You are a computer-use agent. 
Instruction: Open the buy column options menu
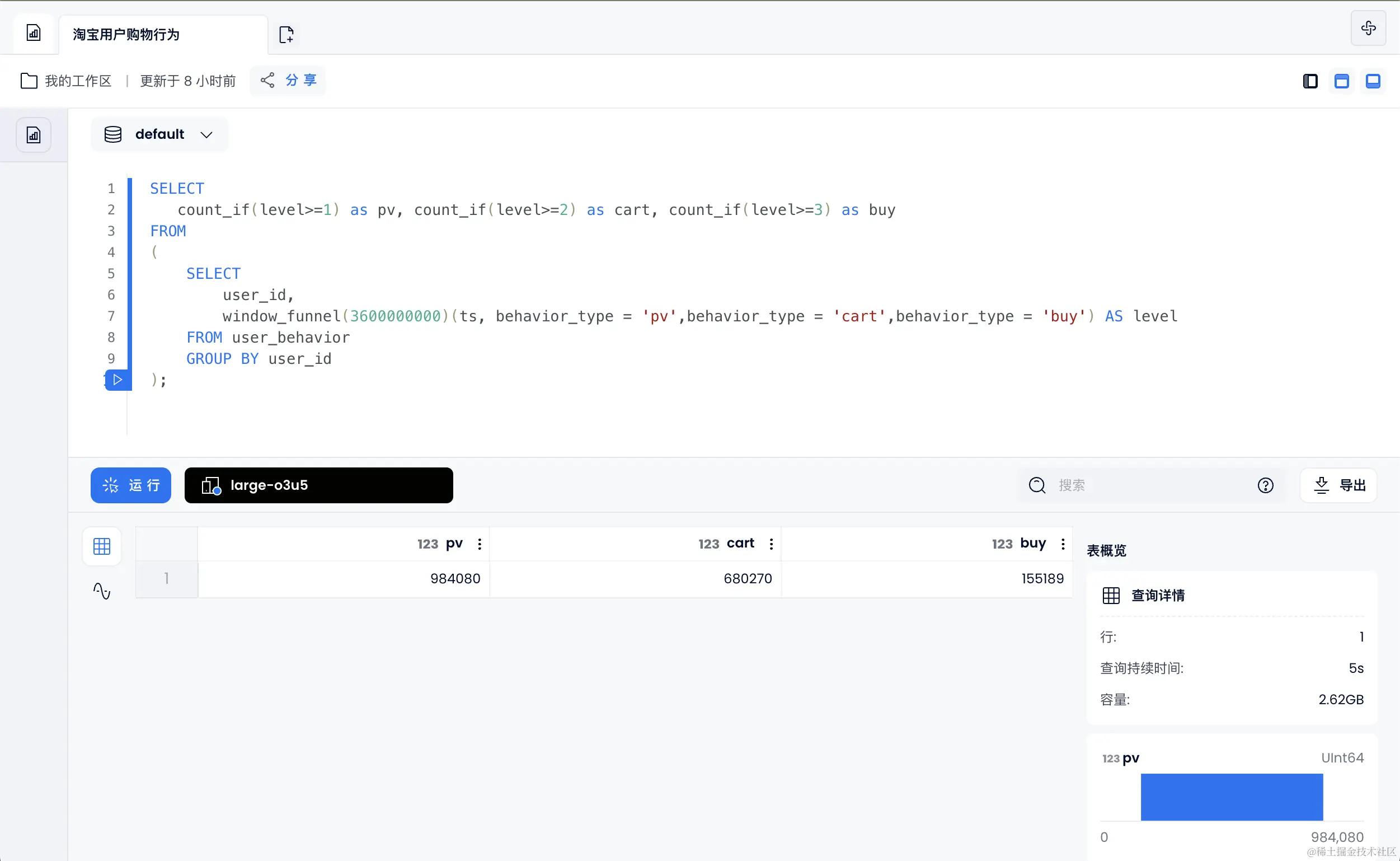point(1063,544)
